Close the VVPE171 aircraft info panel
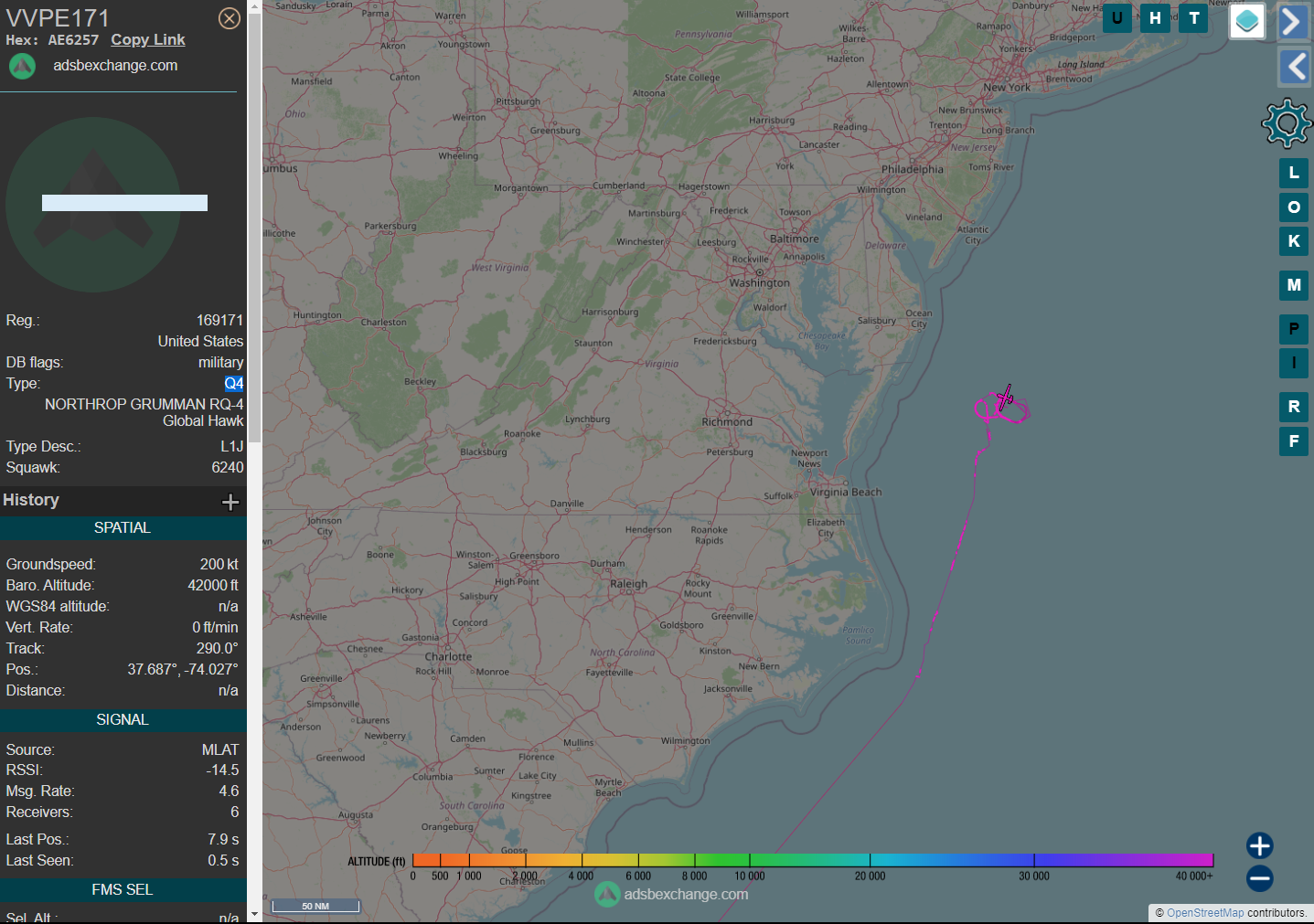Image resolution: width=1314 pixels, height=924 pixels. (x=230, y=18)
